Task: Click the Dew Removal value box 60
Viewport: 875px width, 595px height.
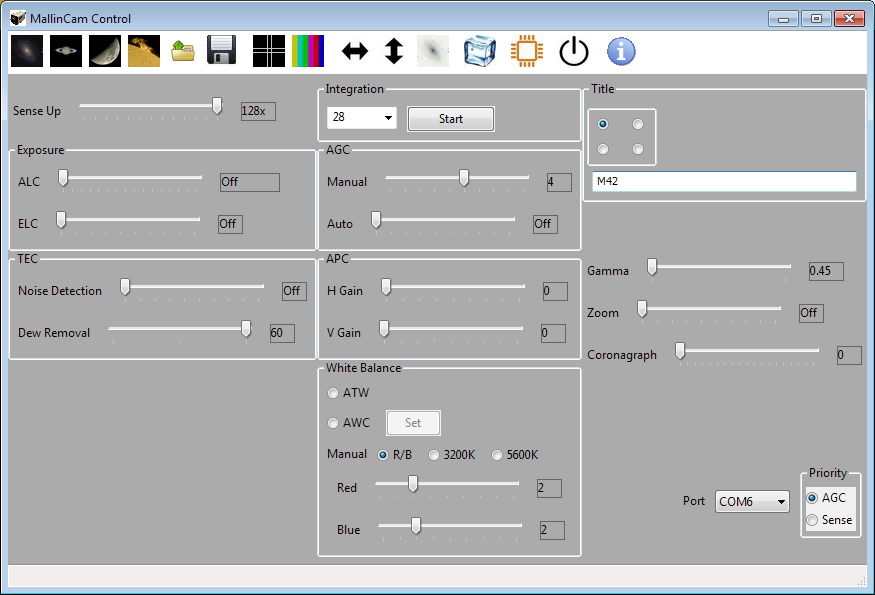Action: click(x=282, y=333)
